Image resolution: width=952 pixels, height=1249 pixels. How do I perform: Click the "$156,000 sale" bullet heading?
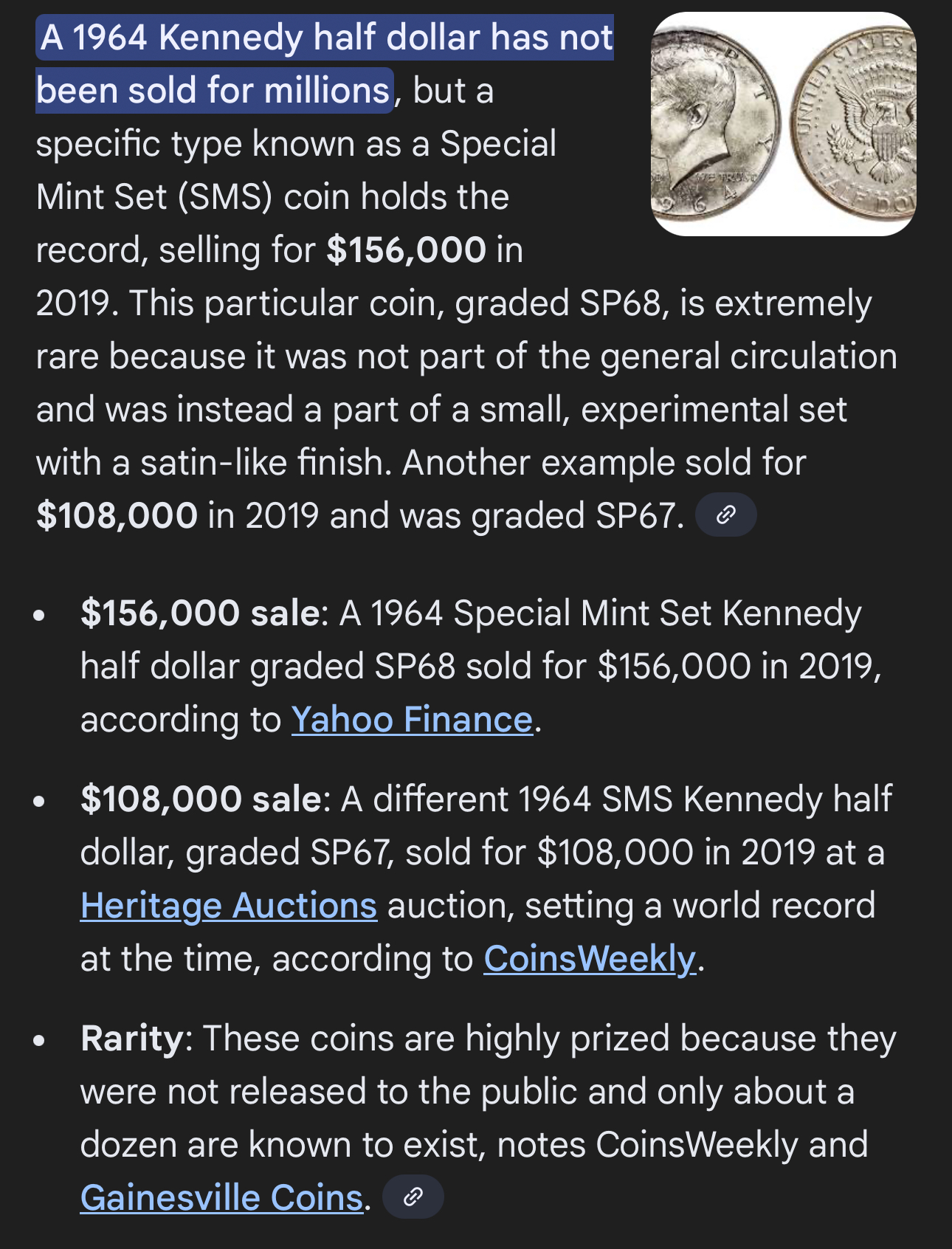point(200,613)
